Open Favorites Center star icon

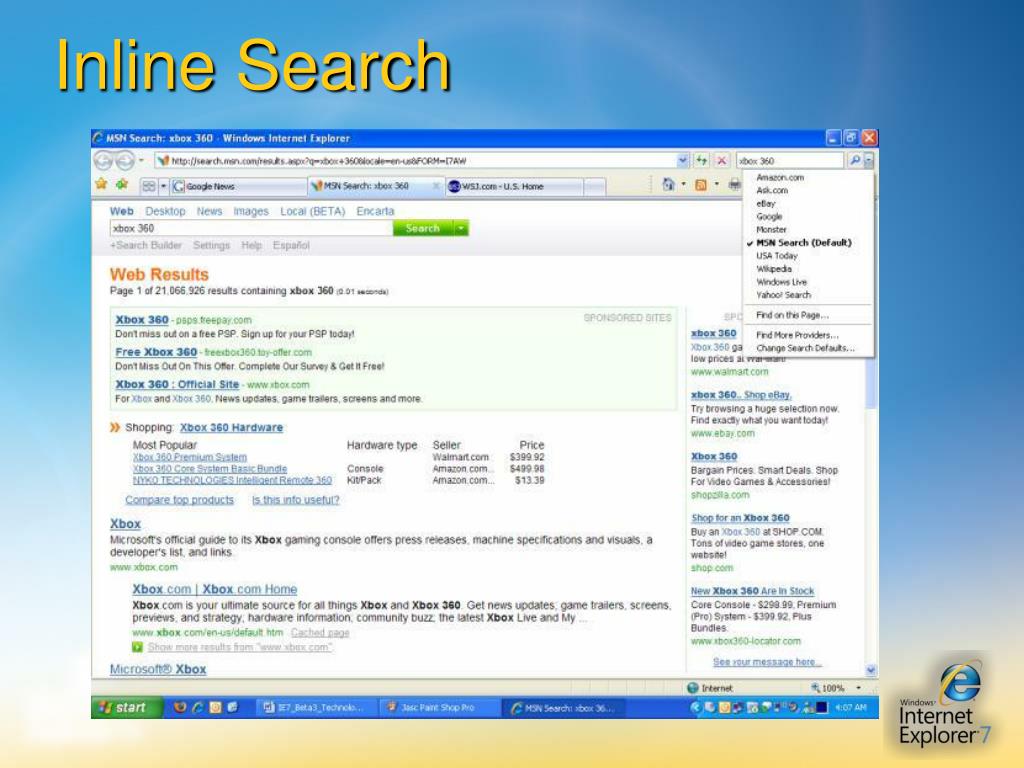coord(101,185)
